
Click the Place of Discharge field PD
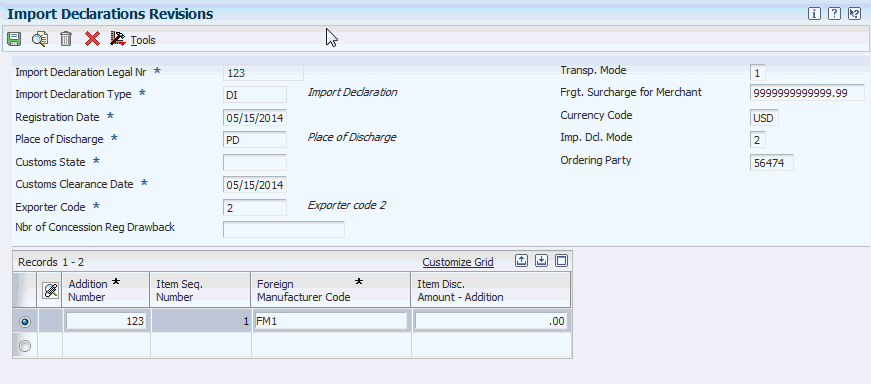[x=255, y=139]
